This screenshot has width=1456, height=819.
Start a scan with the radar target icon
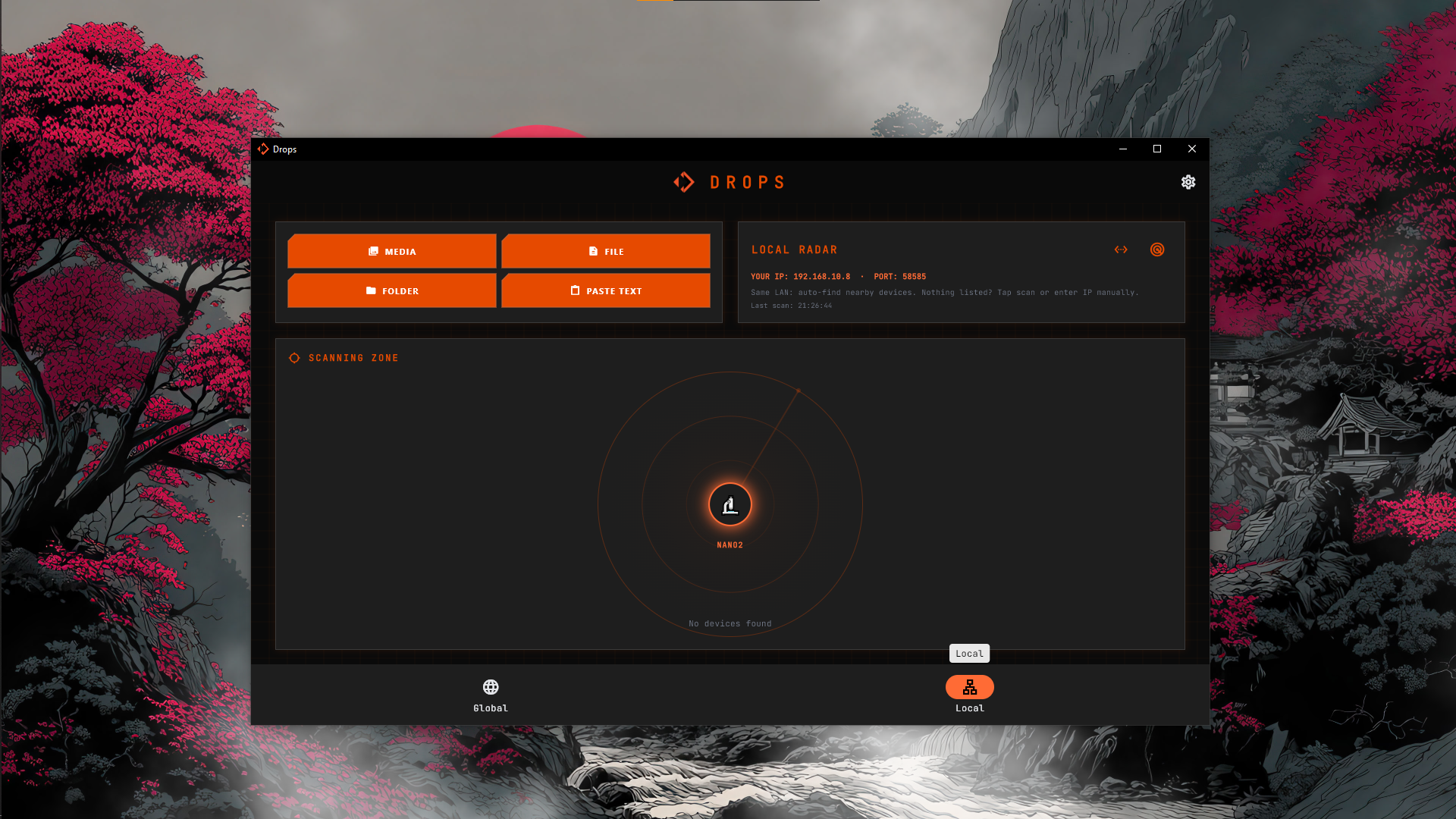1157,249
